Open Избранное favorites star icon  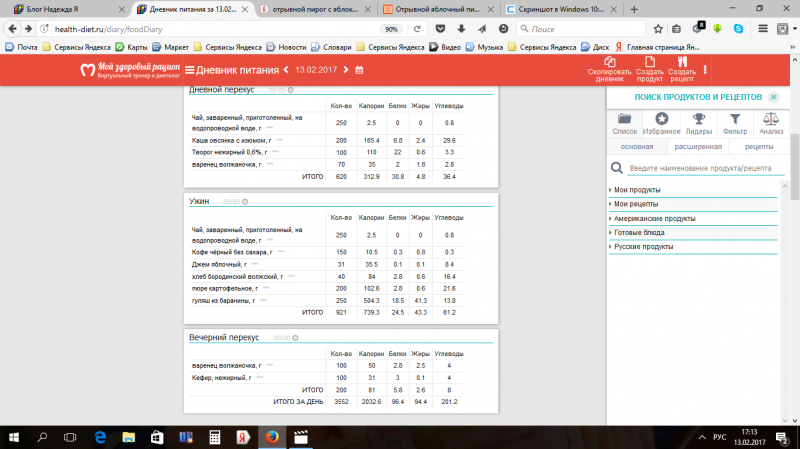(x=660, y=120)
